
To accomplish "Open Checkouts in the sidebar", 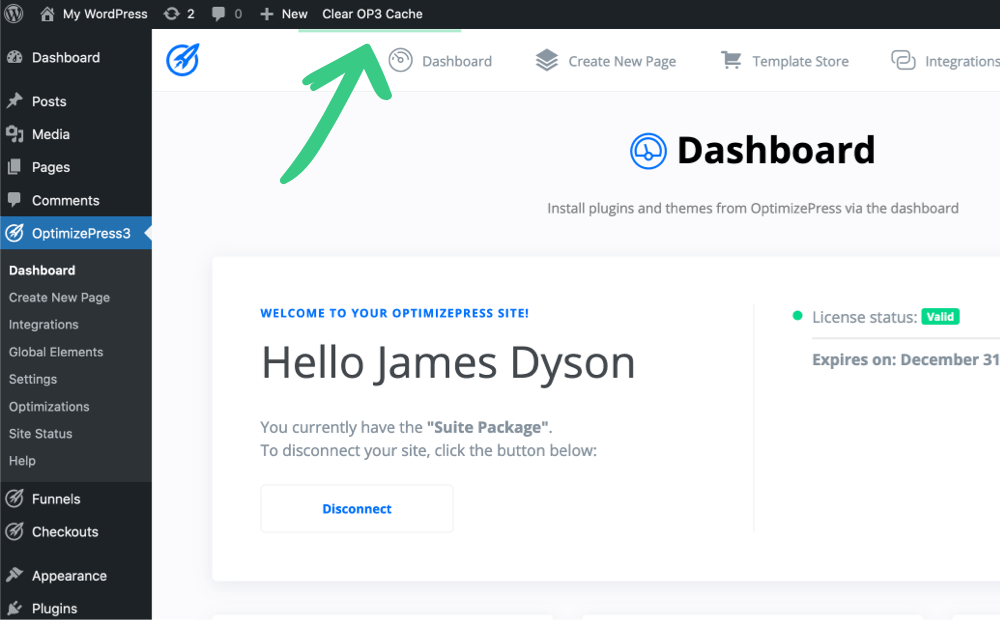I will [76, 532].
